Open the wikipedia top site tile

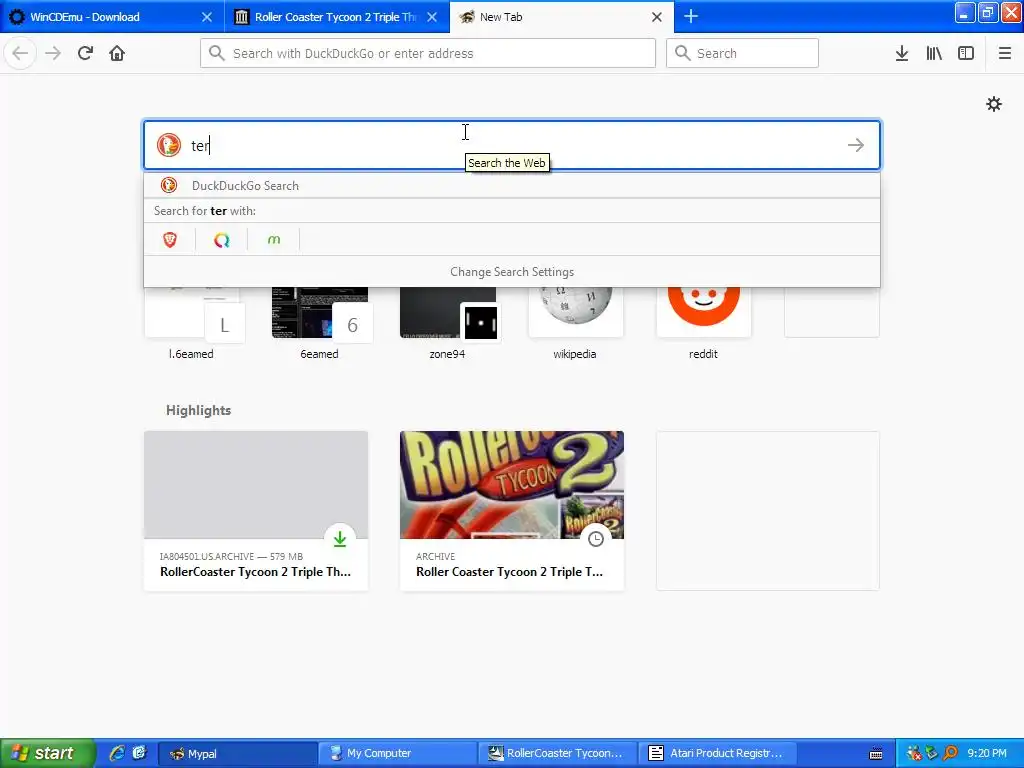(x=575, y=323)
